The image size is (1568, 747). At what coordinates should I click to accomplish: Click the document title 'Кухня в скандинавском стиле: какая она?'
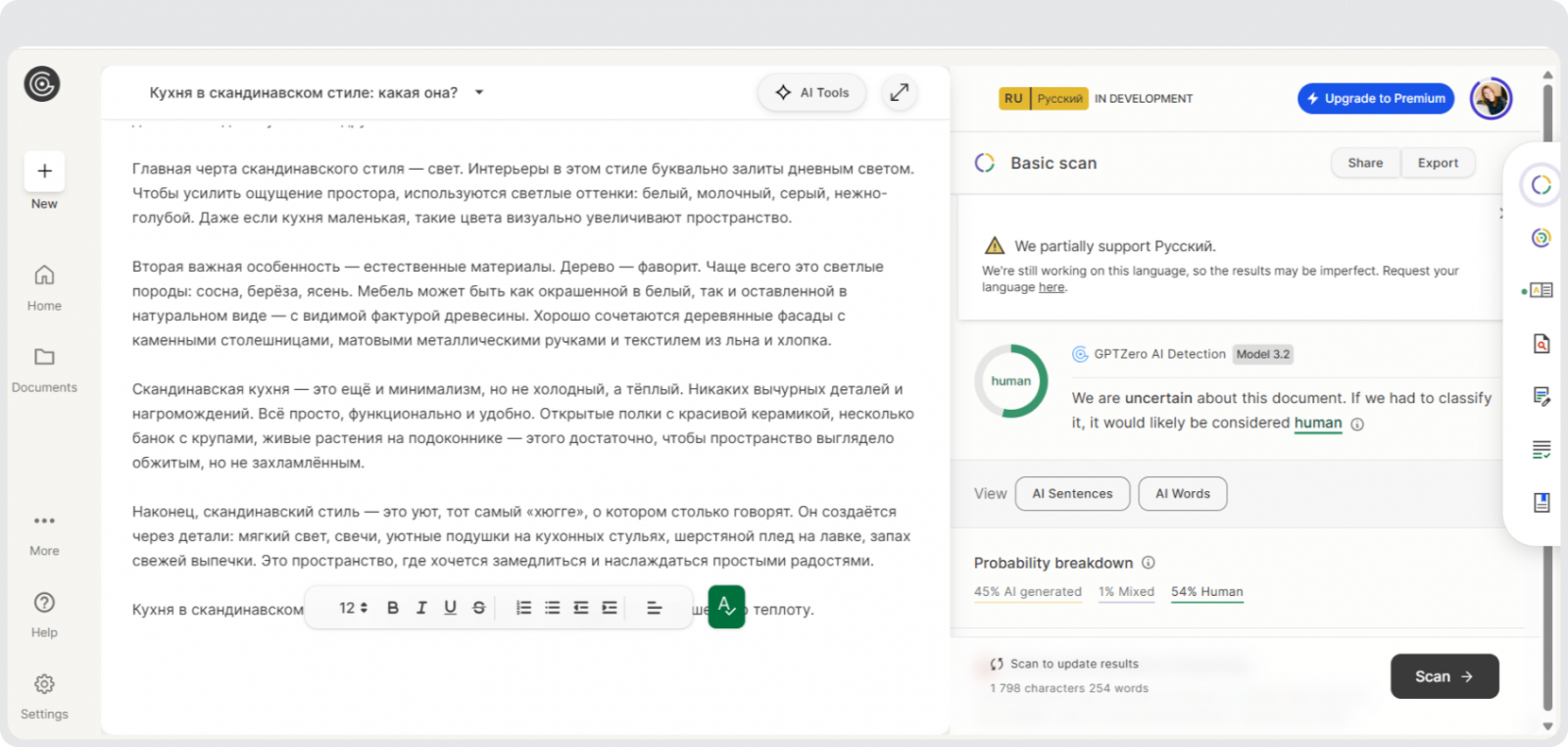coord(304,92)
